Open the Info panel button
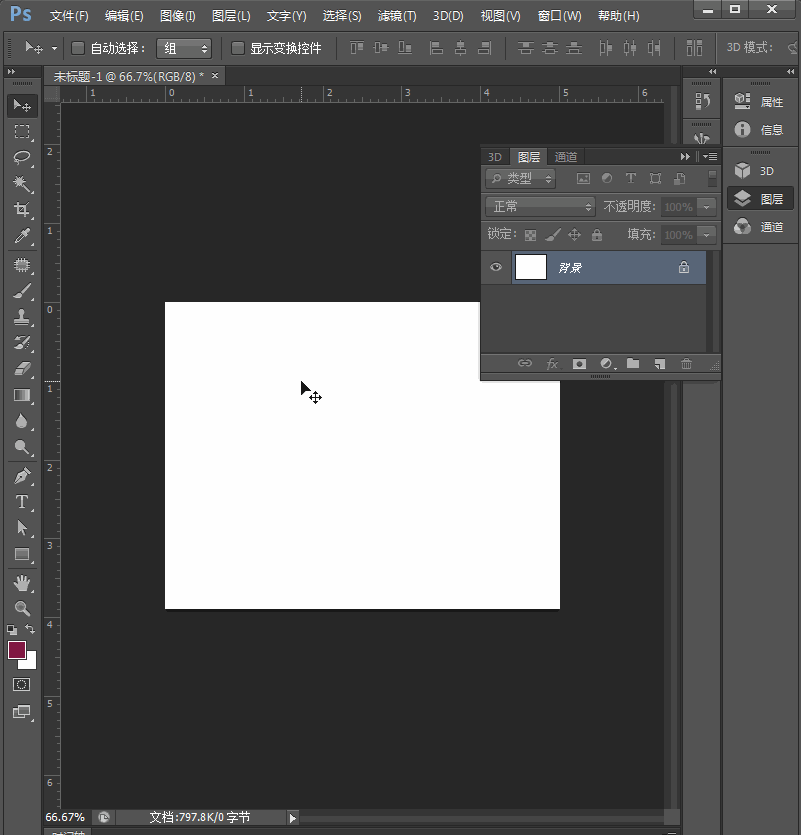801x835 pixels. [760, 129]
